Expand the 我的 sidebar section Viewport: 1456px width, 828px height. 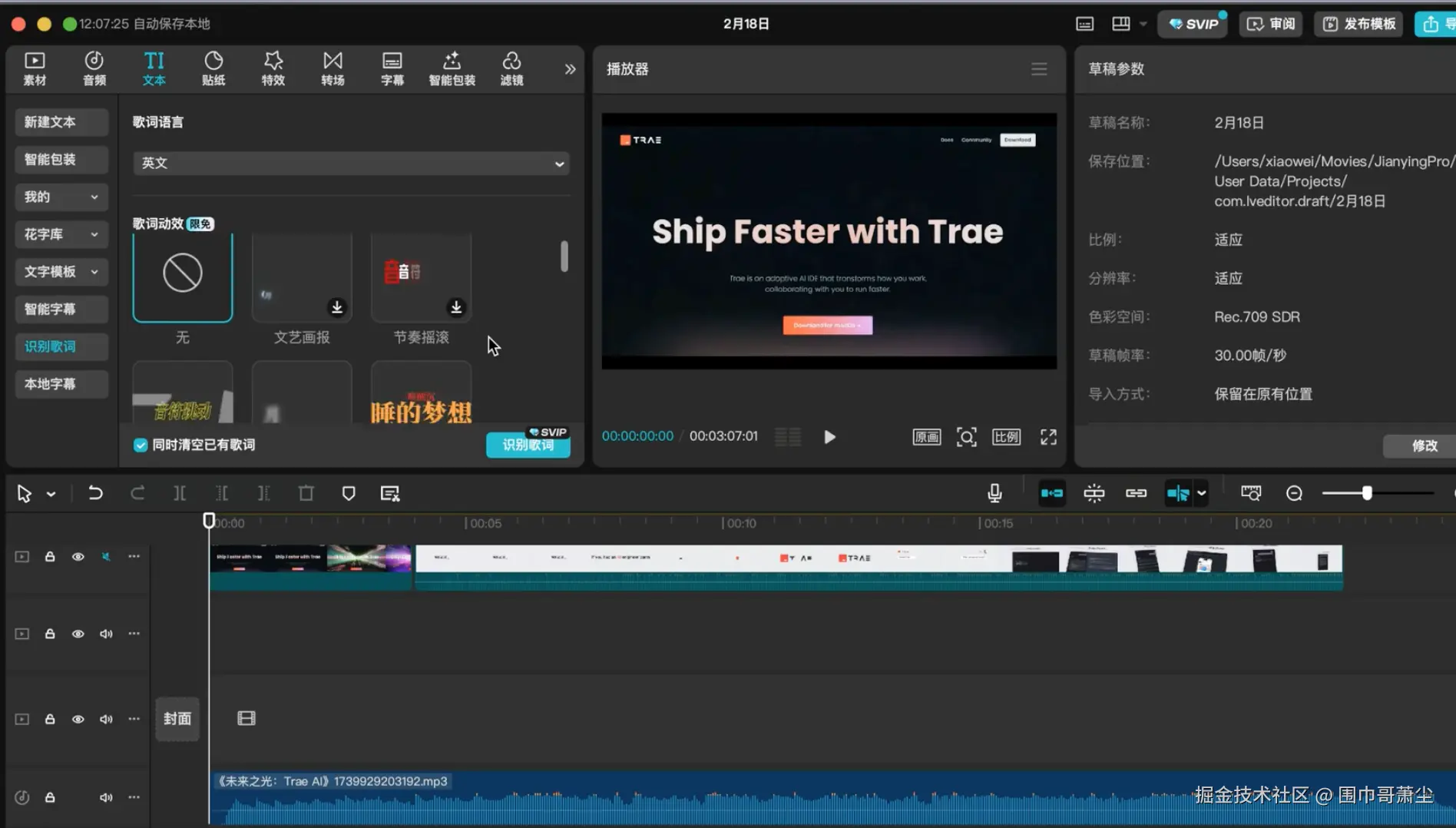point(61,197)
